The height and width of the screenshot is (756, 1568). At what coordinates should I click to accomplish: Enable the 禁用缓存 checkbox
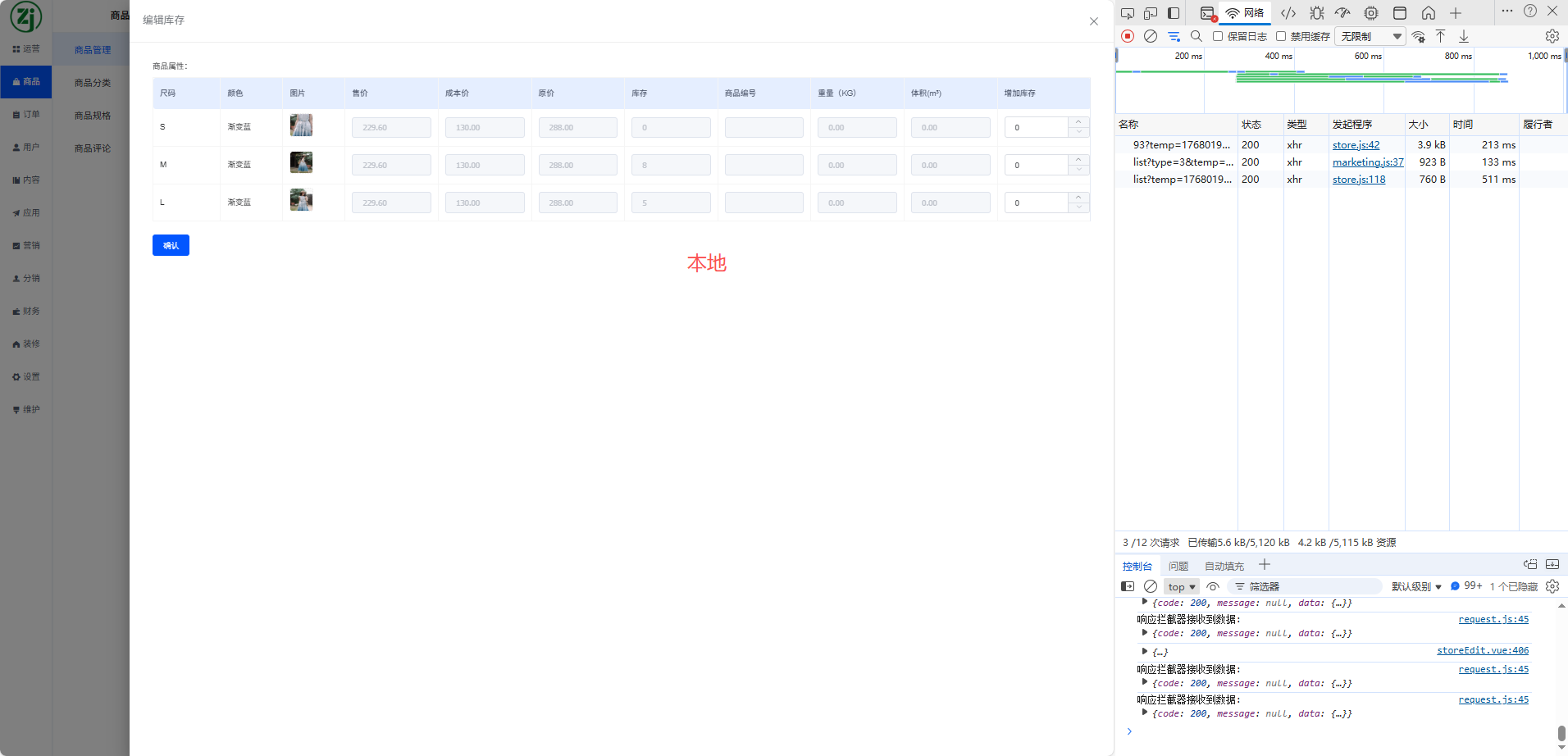point(1281,36)
